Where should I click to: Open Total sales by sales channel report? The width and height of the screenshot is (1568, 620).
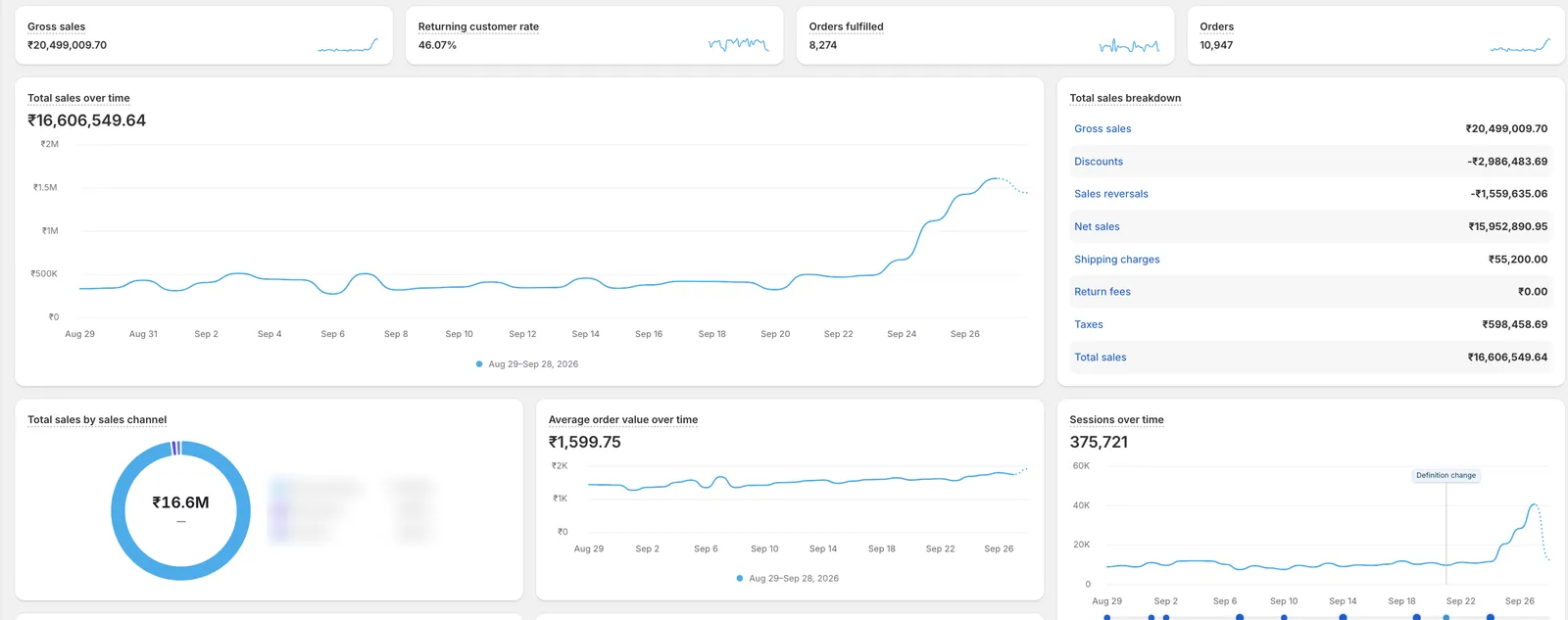pyautogui.click(x=97, y=419)
